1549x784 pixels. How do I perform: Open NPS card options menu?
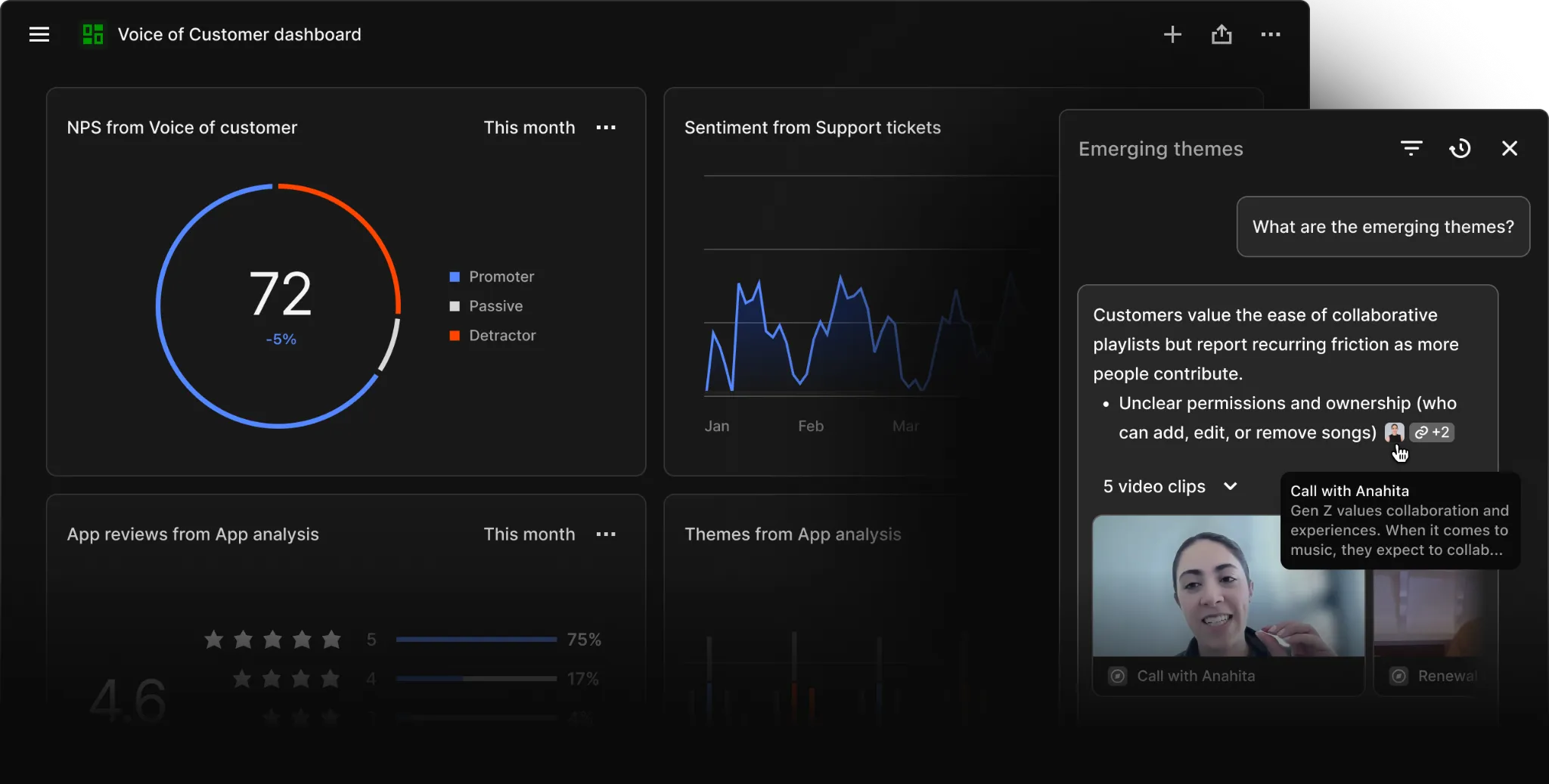coord(606,128)
